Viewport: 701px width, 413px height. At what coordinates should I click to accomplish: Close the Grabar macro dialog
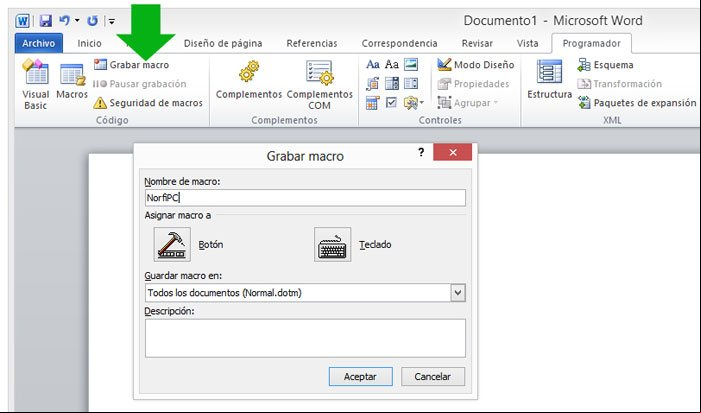pos(452,152)
